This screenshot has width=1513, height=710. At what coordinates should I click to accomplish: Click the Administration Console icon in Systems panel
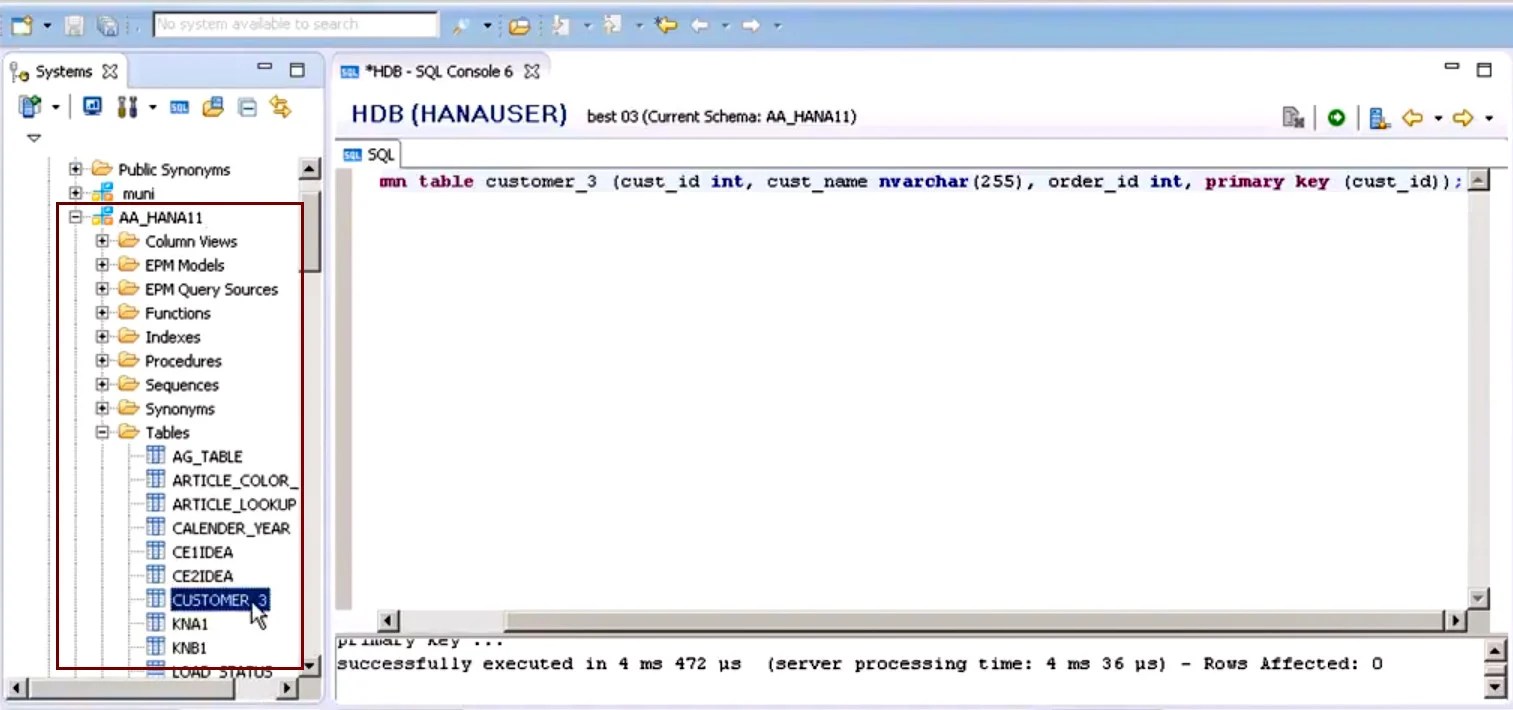coord(90,107)
